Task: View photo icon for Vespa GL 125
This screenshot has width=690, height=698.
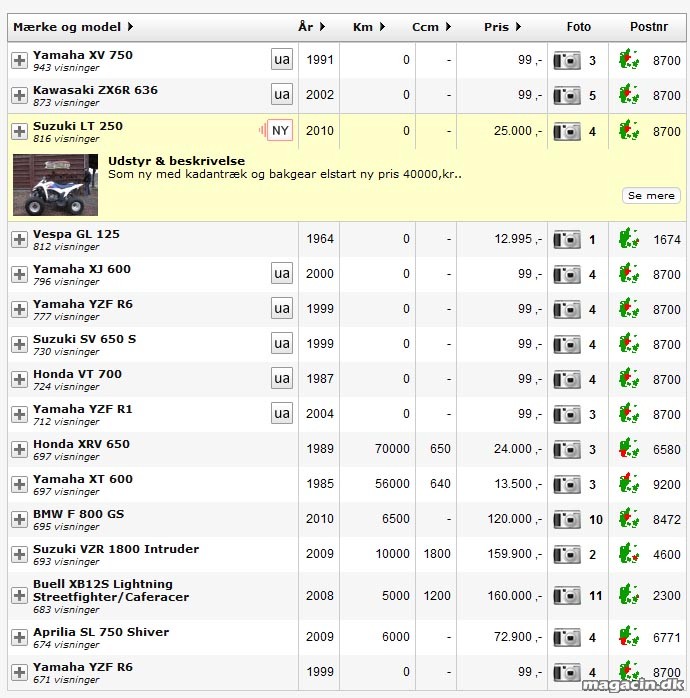Action: coord(567,240)
